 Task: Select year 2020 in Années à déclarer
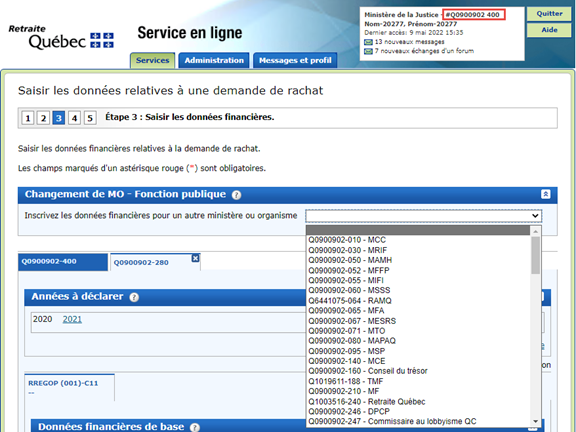coord(43,319)
